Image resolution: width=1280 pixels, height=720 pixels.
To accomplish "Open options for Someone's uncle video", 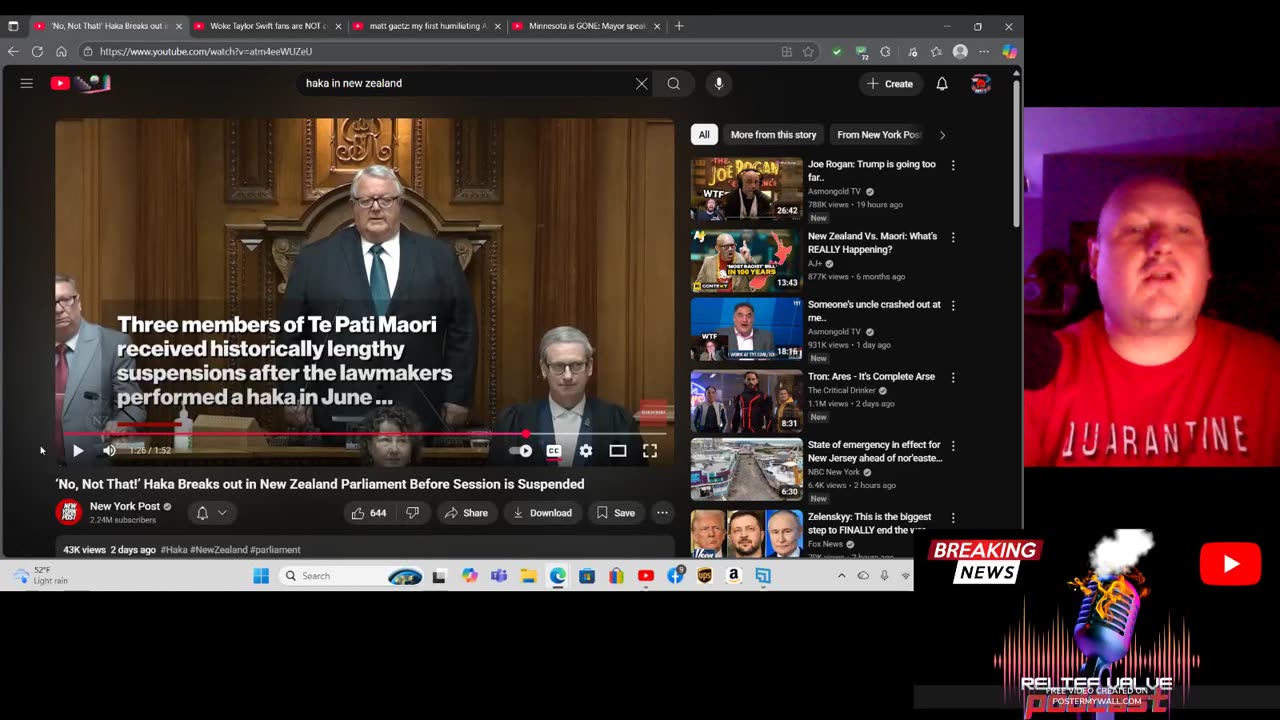I will (953, 305).
